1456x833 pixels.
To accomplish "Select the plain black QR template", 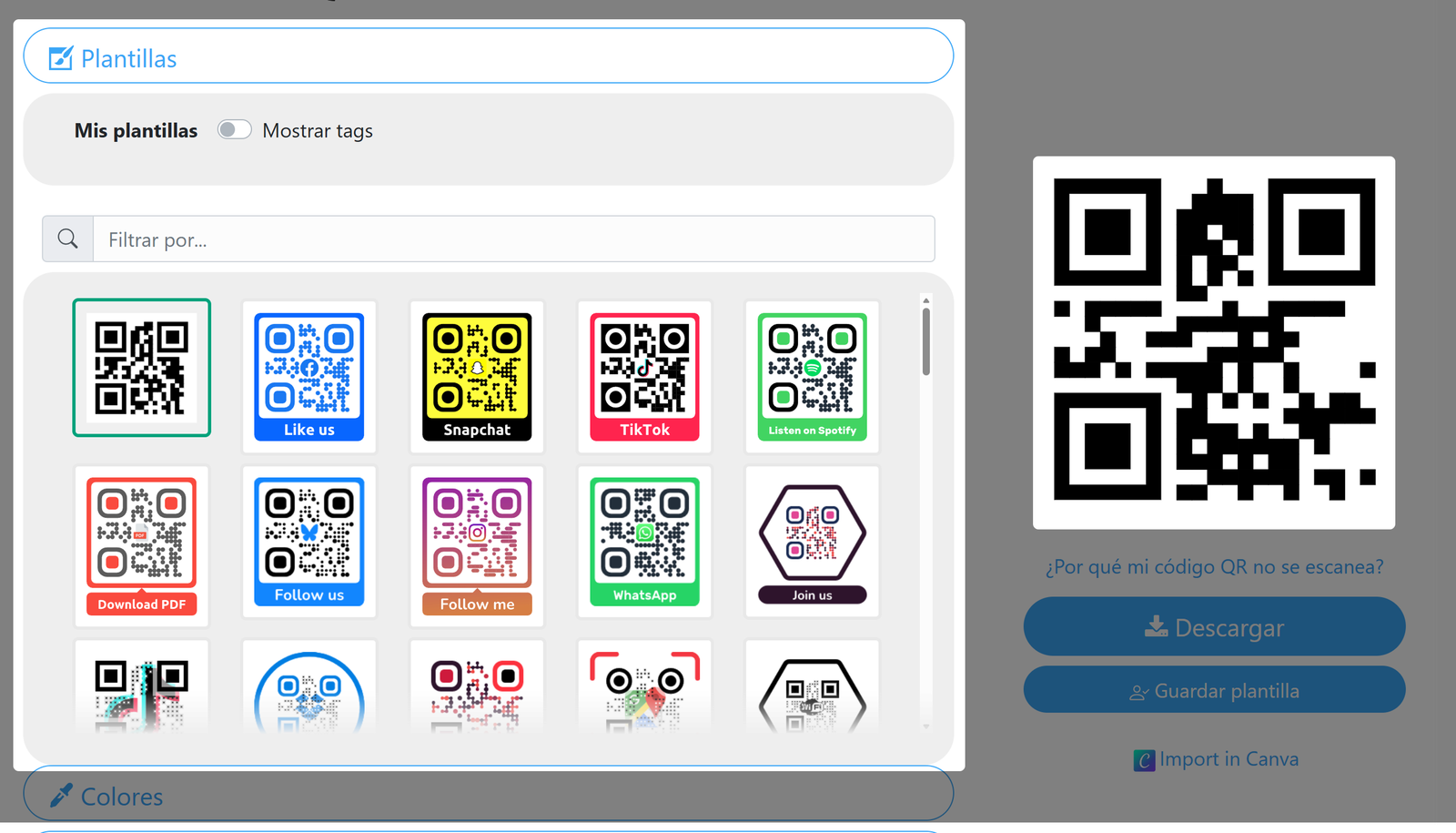I will coord(142,368).
